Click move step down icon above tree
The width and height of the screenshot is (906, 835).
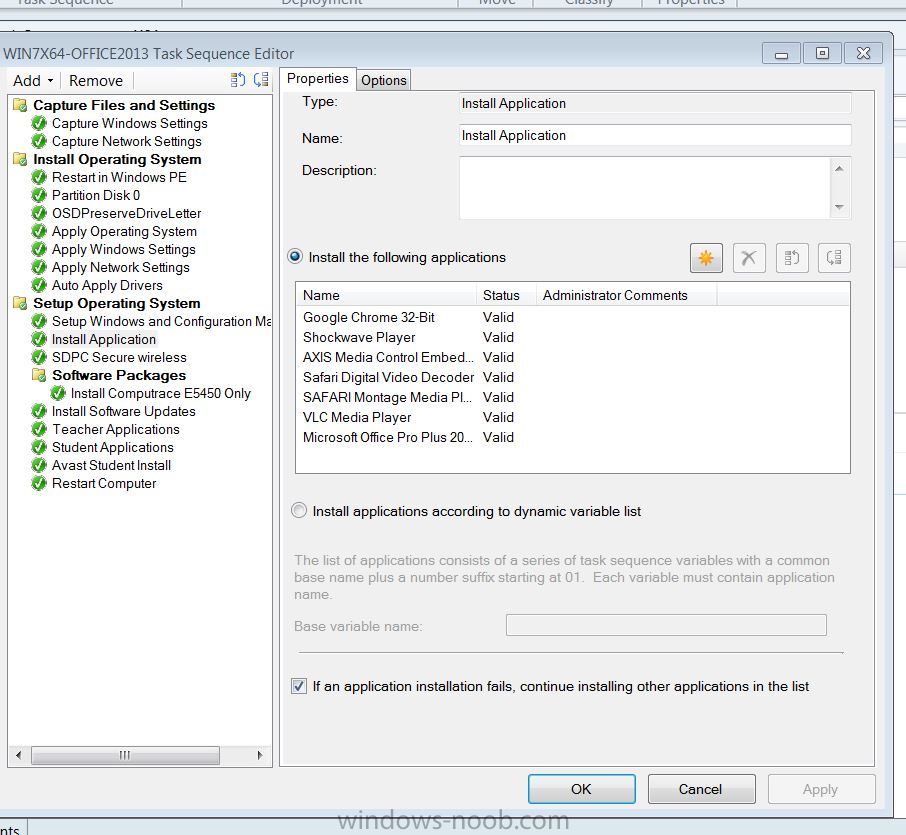point(261,80)
